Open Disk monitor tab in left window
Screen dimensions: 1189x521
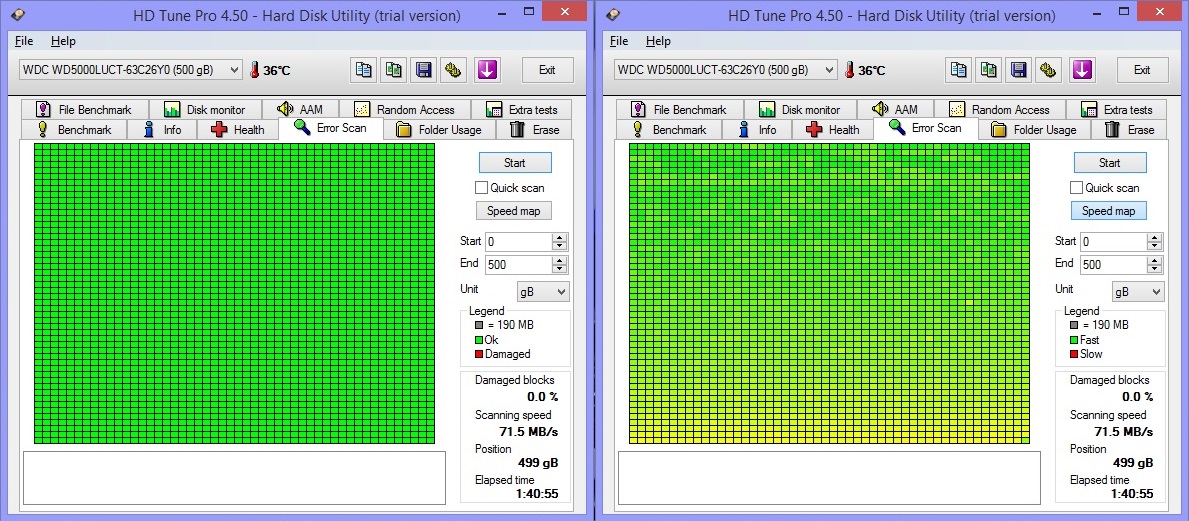(205, 109)
